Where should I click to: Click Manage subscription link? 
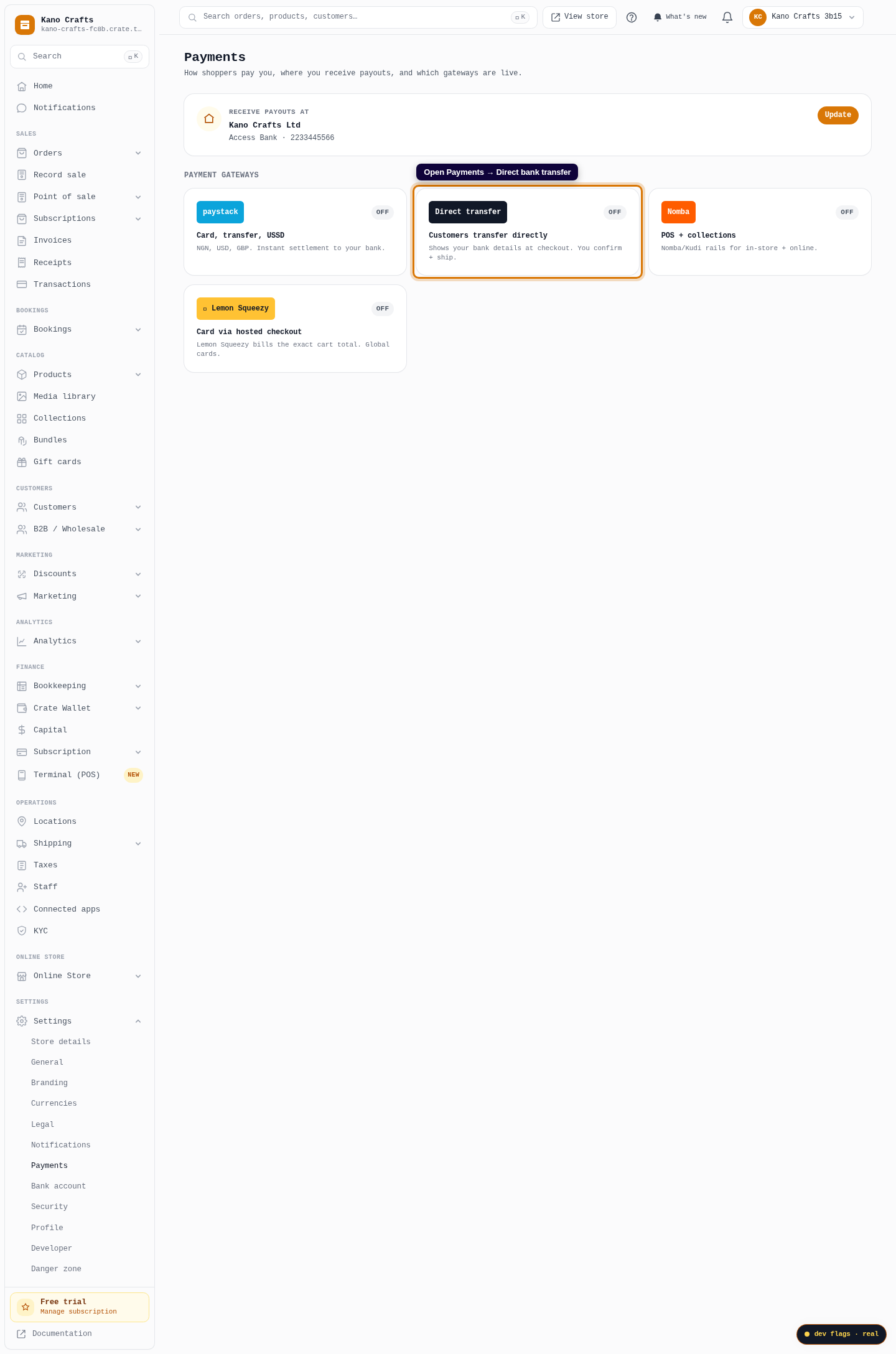coord(78,1312)
